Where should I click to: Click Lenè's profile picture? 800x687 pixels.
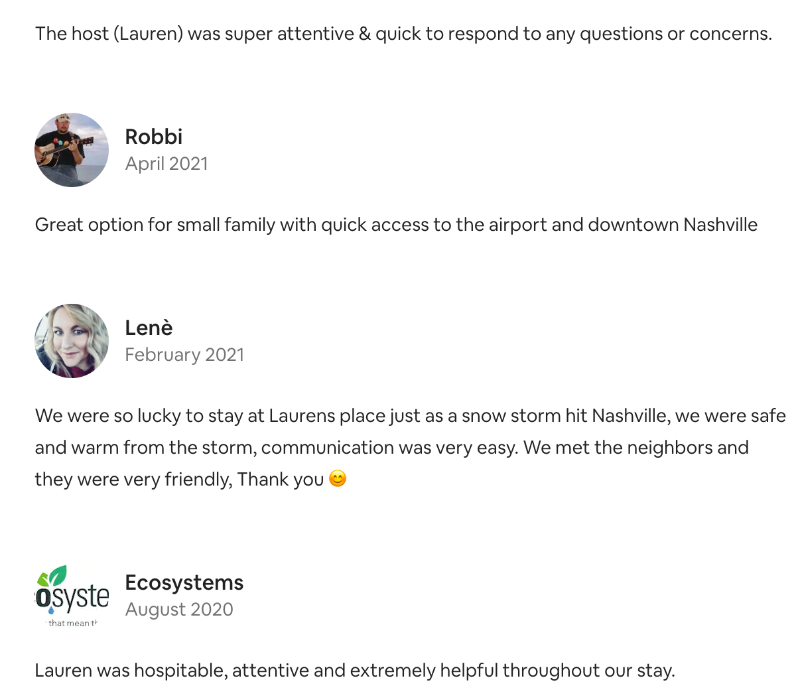[71, 341]
